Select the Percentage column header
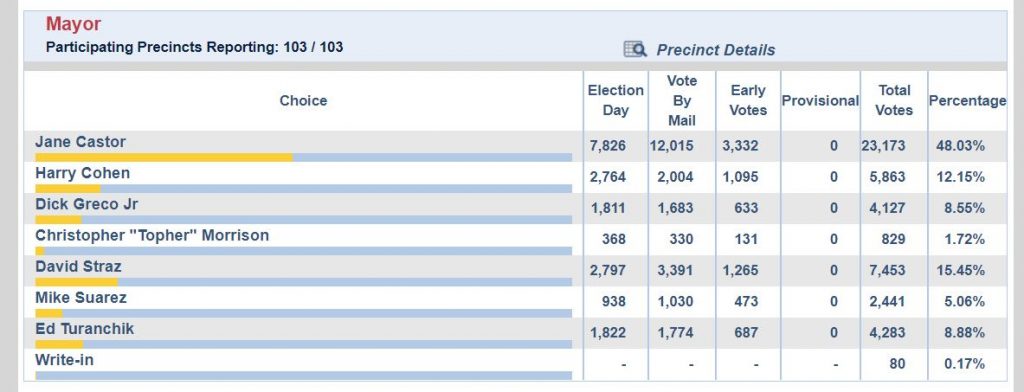Viewport: 1024px width, 392px height. [x=967, y=101]
